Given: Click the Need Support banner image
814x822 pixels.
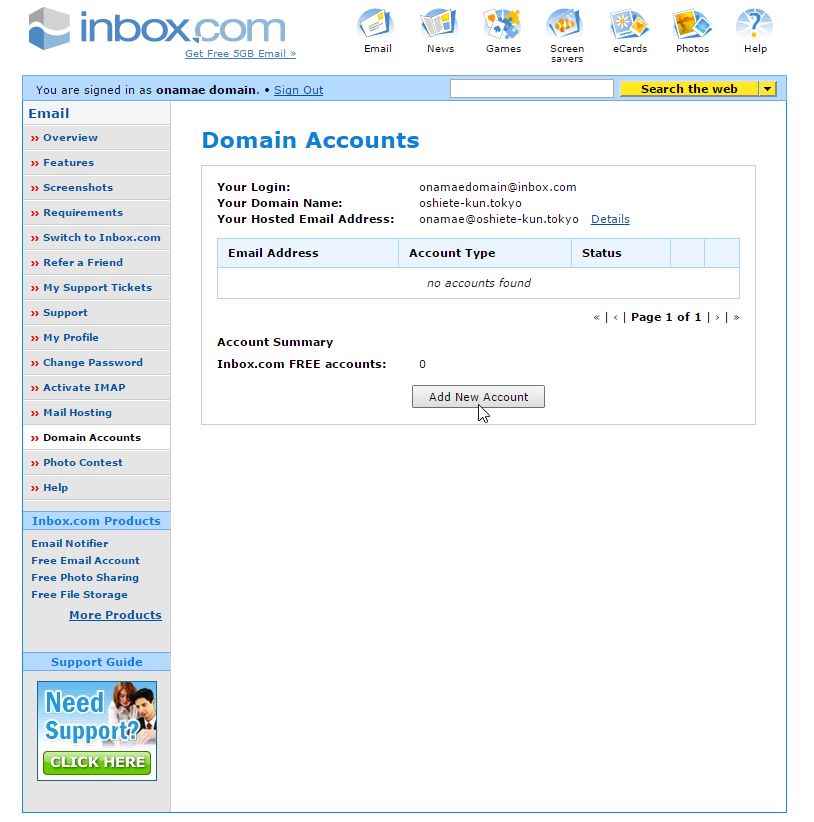Looking at the screenshot, I should (x=97, y=731).
